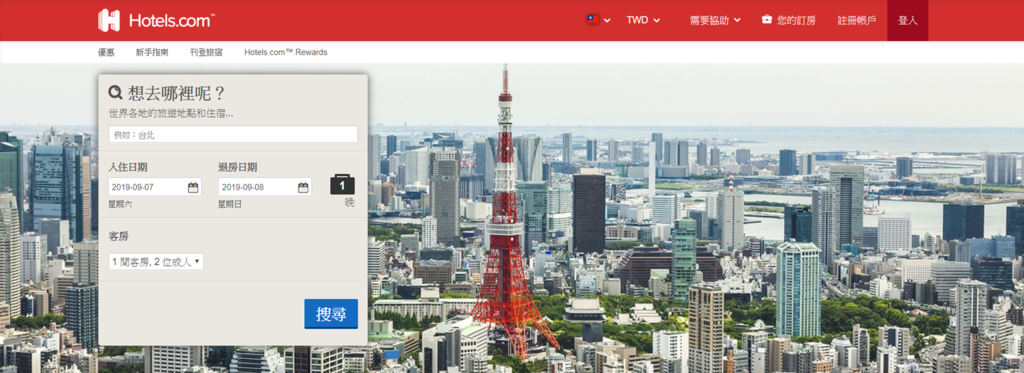
Task: Click the check-out date field 2019-09-08
Action: pyautogui.click(x=264, y=187)
